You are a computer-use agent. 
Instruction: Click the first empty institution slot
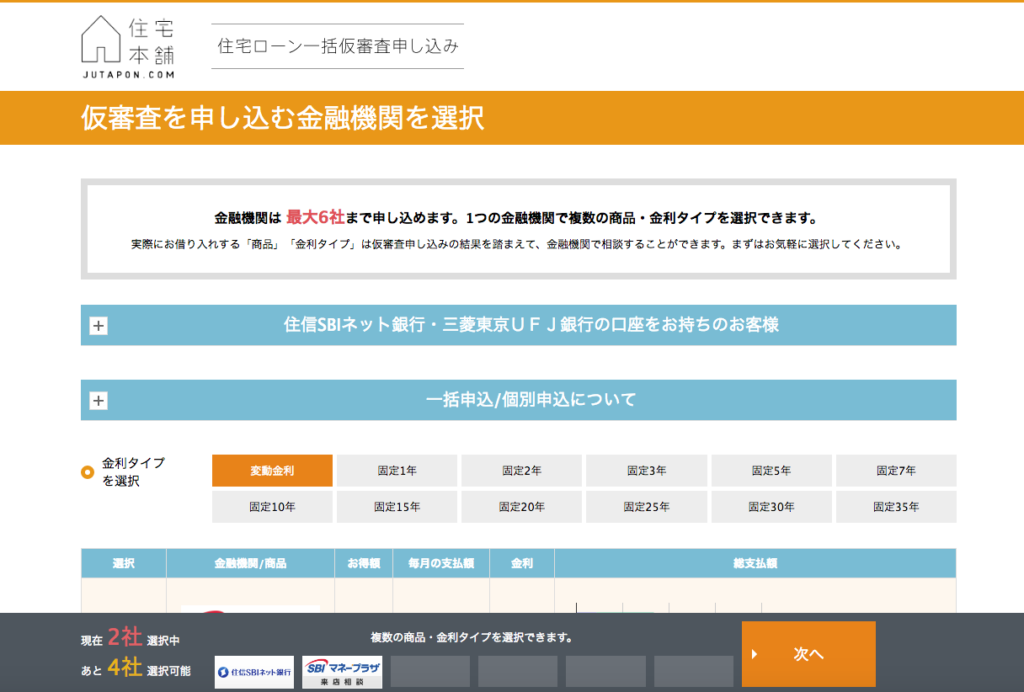(430, 671)
